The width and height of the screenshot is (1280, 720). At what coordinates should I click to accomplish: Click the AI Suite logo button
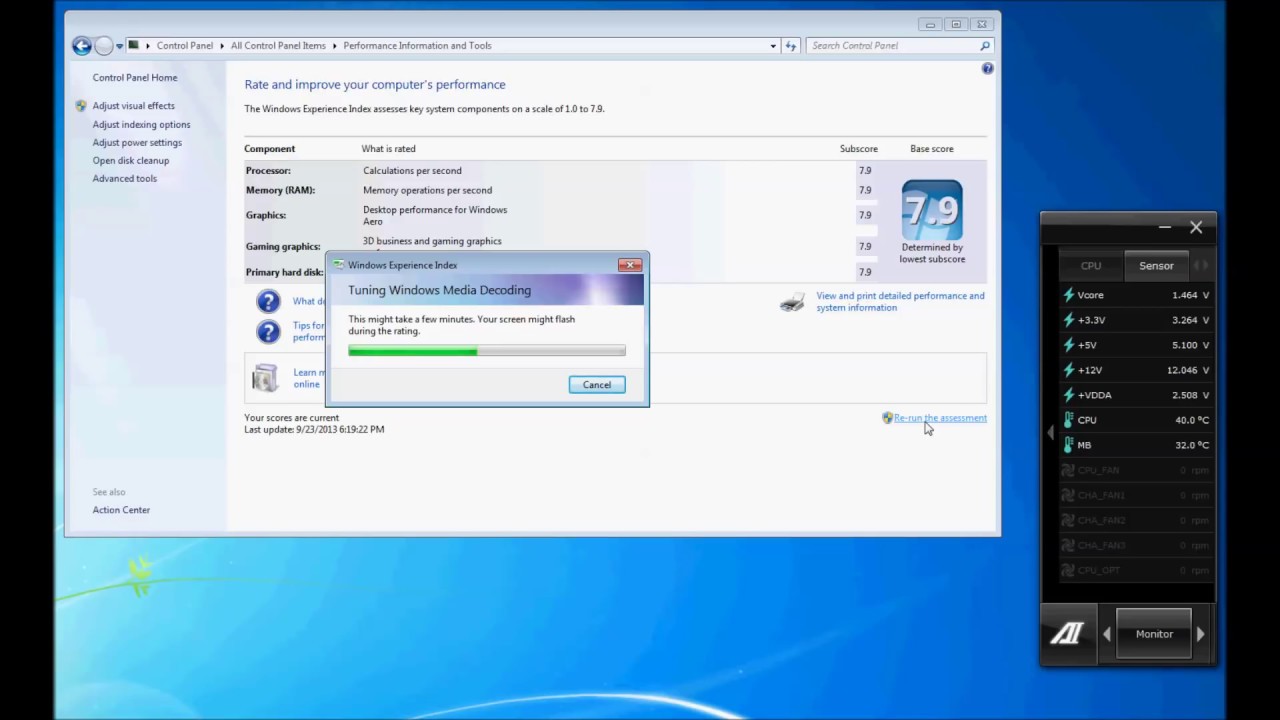pyautogui.click(x=1066, y=634)
